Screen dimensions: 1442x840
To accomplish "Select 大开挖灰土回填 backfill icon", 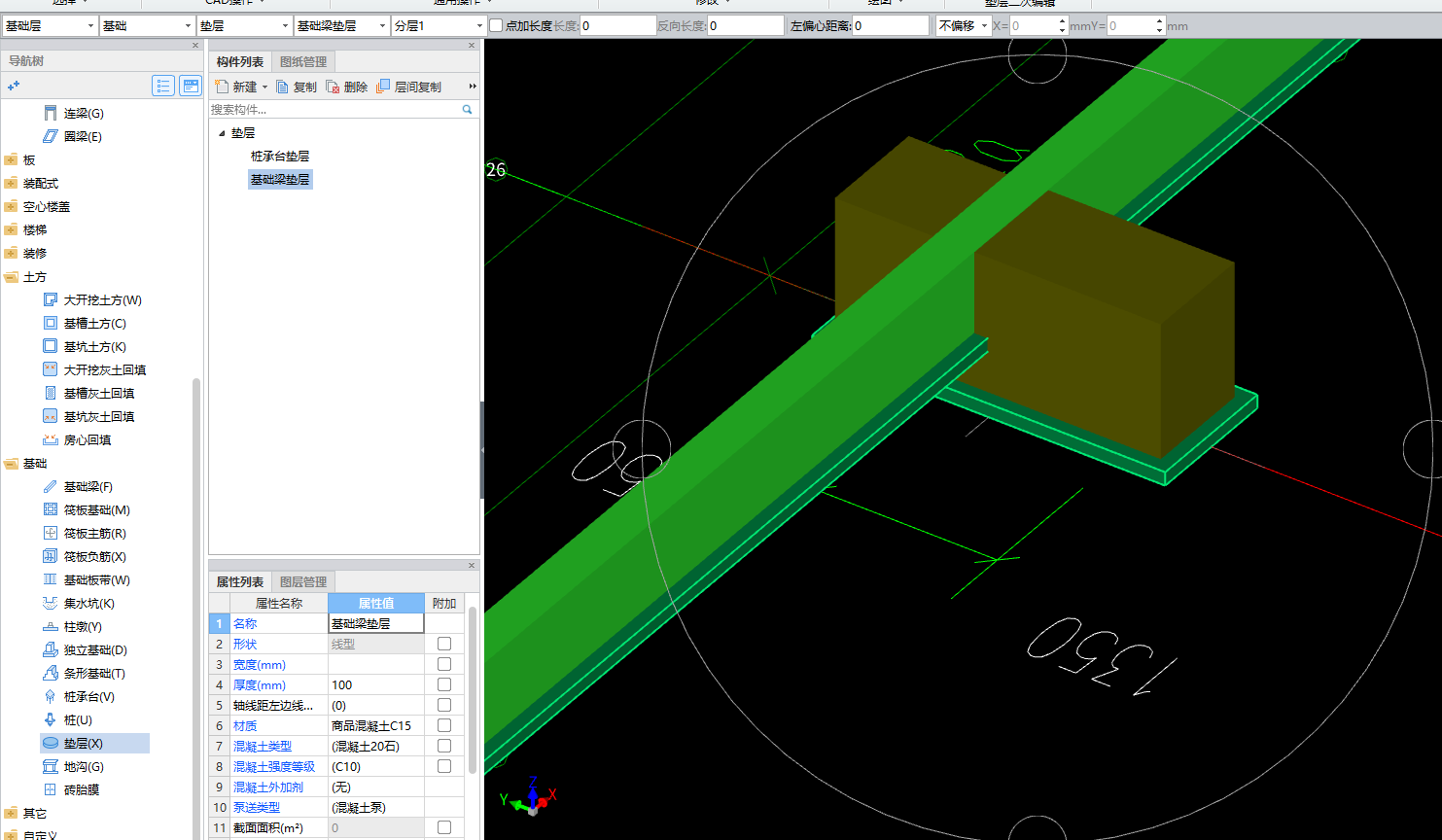I will 51,370.
